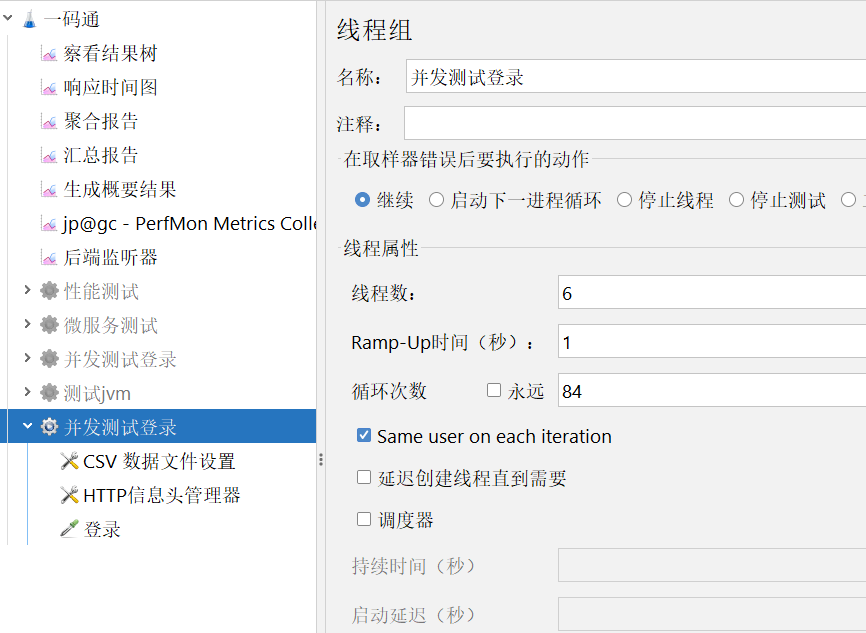
Task: Select 响应时间图 in the tree
Action: coord(110,88)
